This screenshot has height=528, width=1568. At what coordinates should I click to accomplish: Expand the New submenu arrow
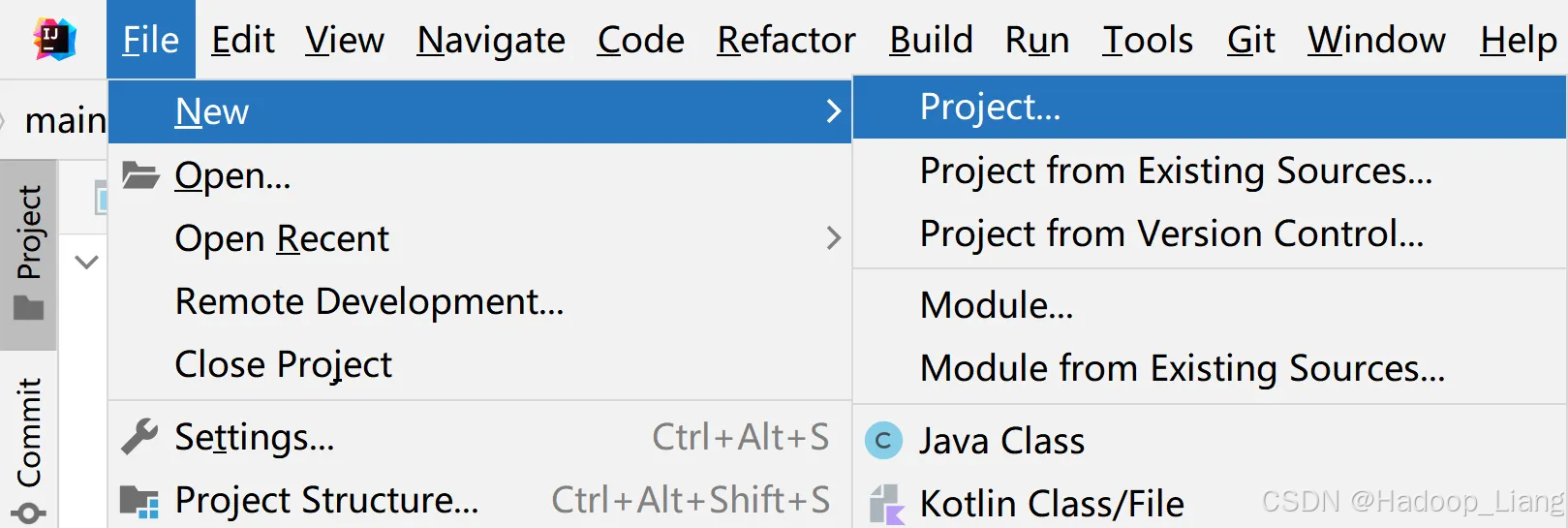click(x=833, y=111)
